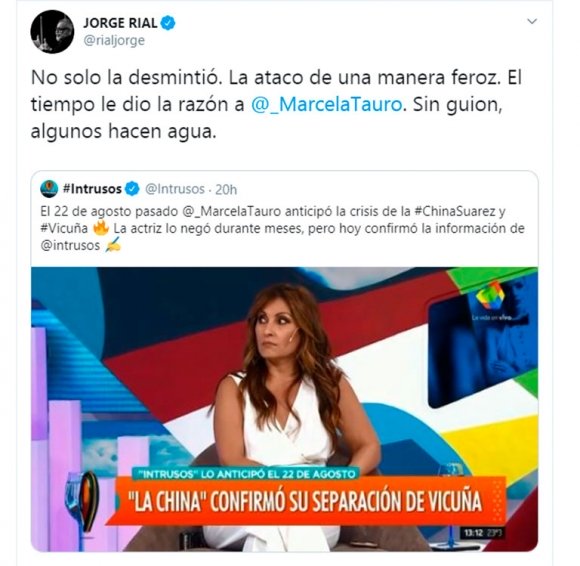580x566 pixels.
Task: Click the #Intrusos account avatar
Action: point(49,189)
